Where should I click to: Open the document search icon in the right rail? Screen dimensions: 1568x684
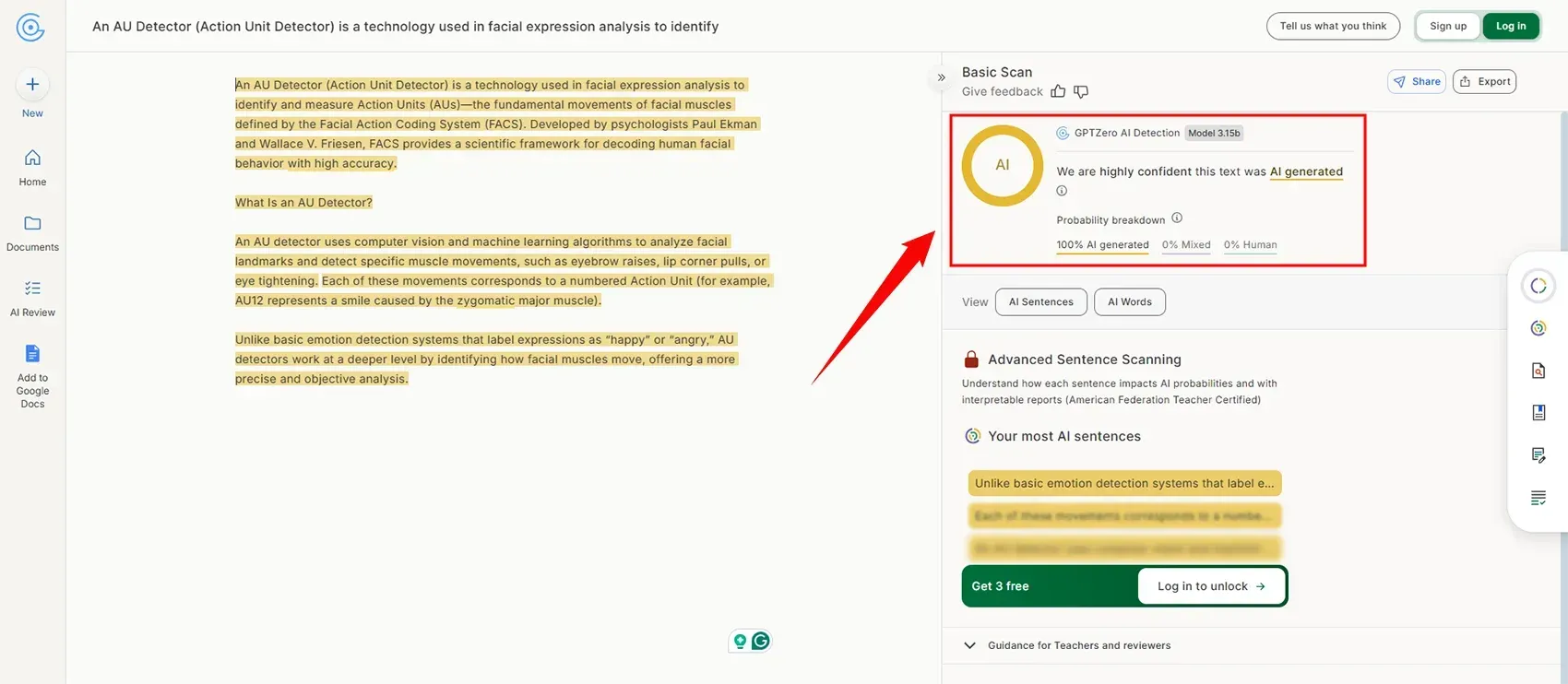[1538, 371]
